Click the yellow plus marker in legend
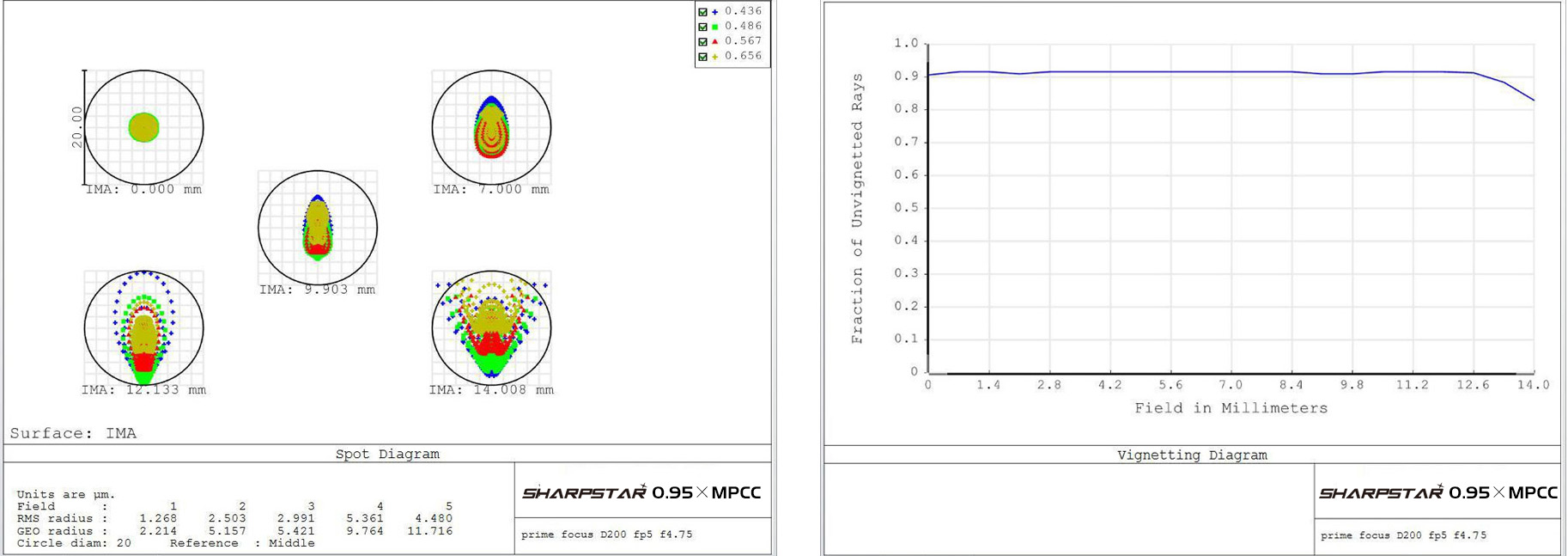This screenshot has height=556, width=1568. 714,57
